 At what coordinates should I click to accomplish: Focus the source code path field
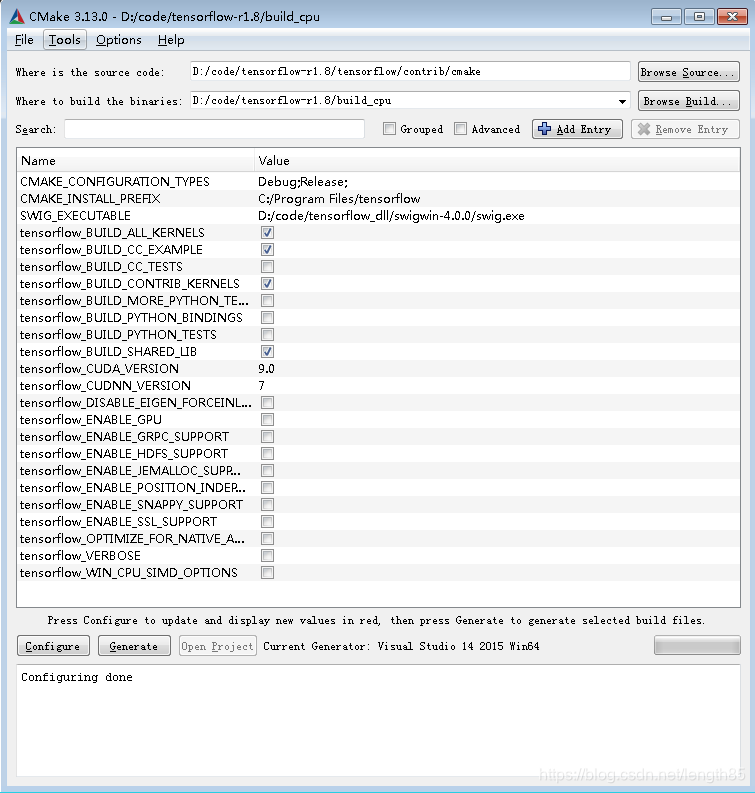(x=410, y=71)
